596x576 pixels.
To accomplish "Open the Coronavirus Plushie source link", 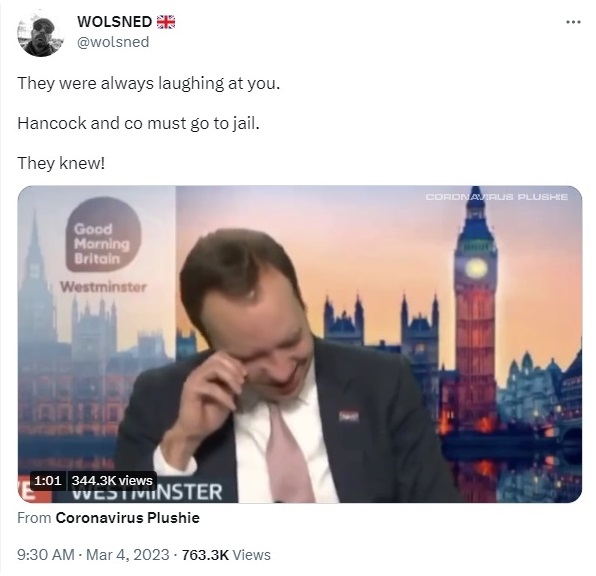I will click(128, 518).
